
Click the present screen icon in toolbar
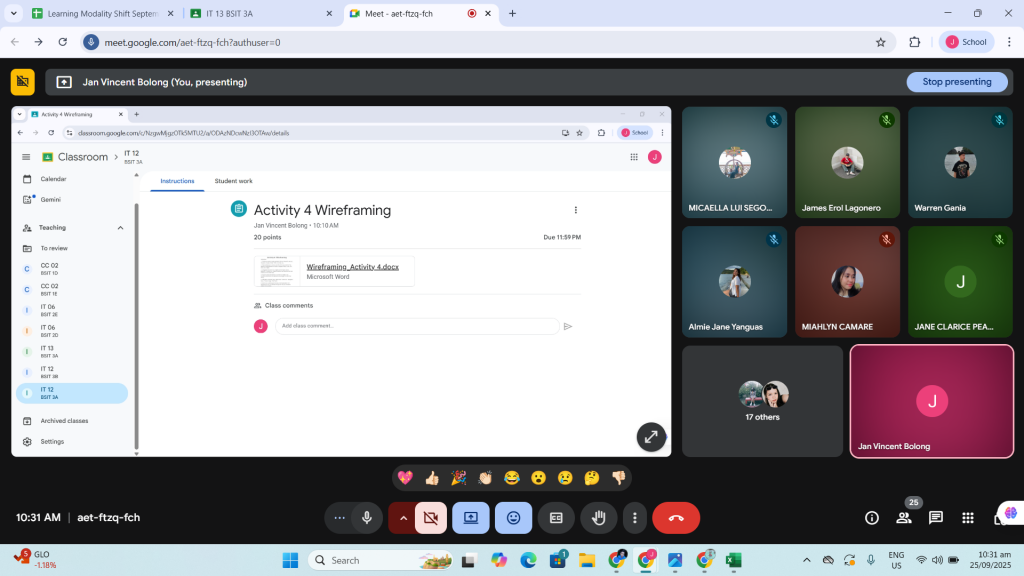tap(471, 518)
